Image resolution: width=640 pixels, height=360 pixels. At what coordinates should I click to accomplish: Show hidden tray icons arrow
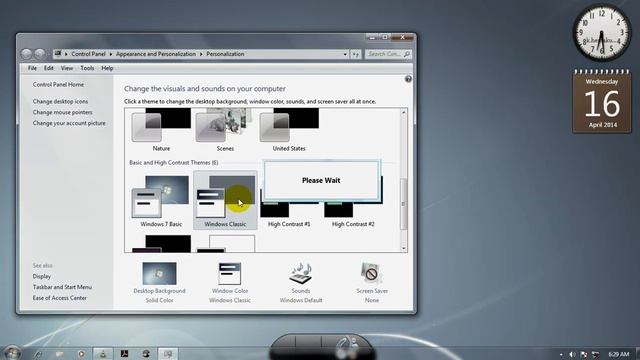(x=561, y=355)
